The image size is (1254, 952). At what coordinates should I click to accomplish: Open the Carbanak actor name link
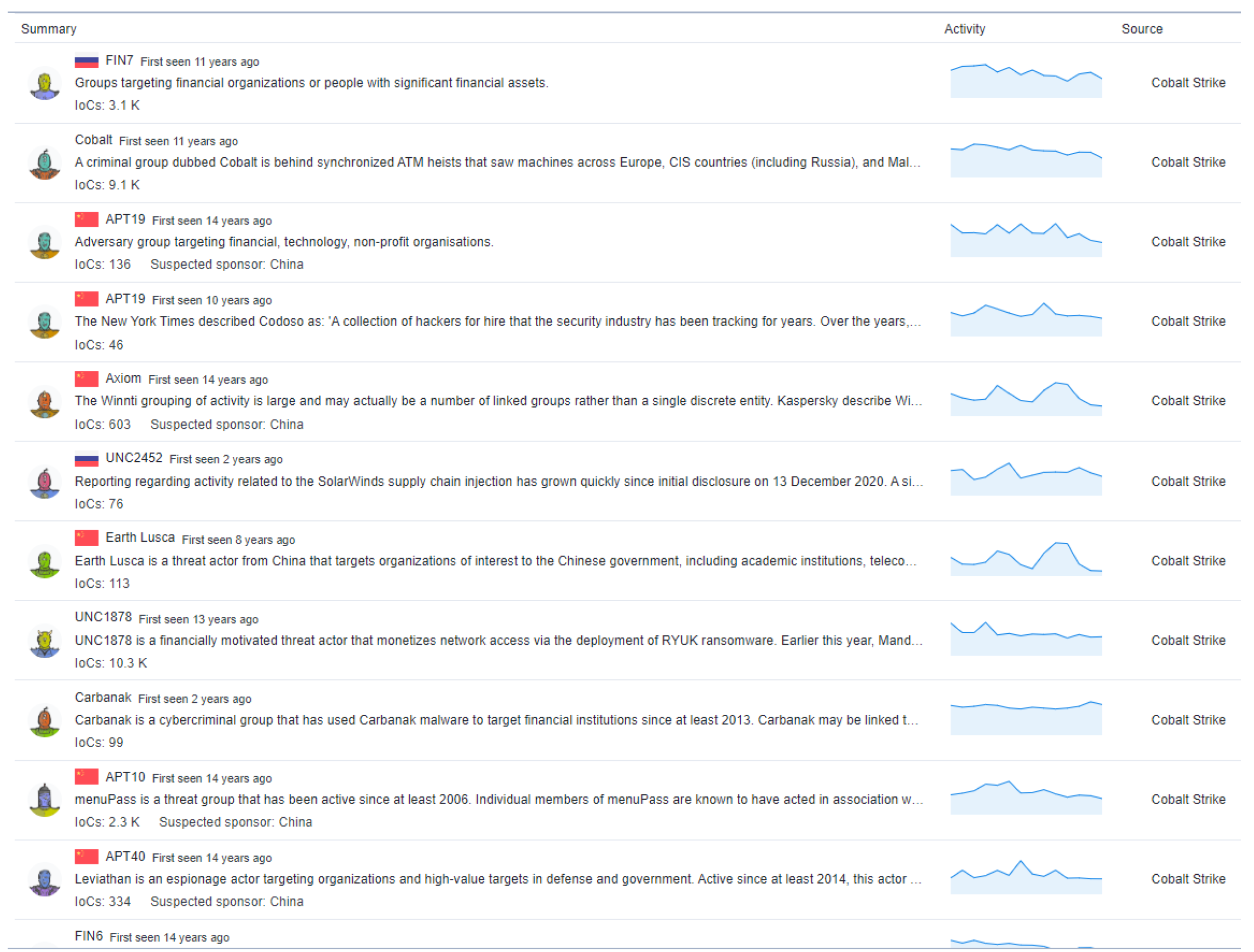[102, 697]
